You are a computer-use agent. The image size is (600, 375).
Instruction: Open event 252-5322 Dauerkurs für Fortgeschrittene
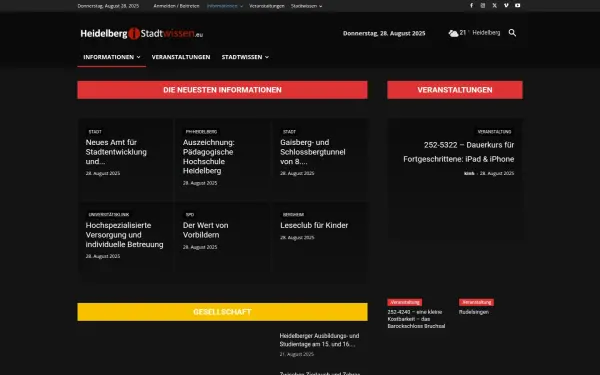[458, 152]
